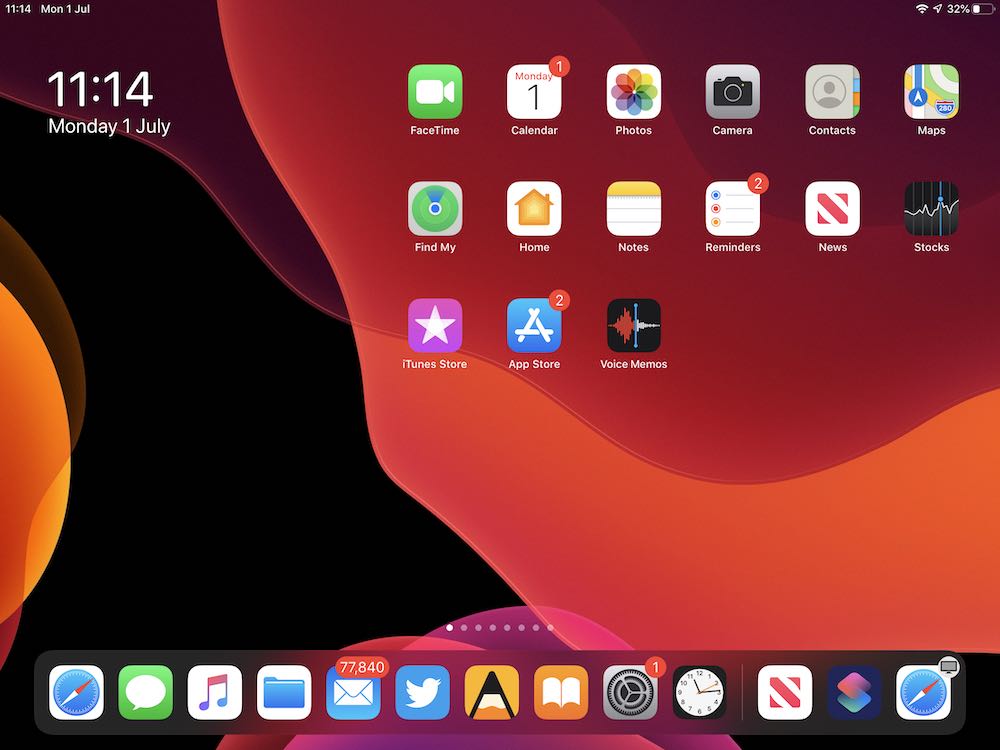
Task: Open the Clock app in the dock
Action: point(700,693)
